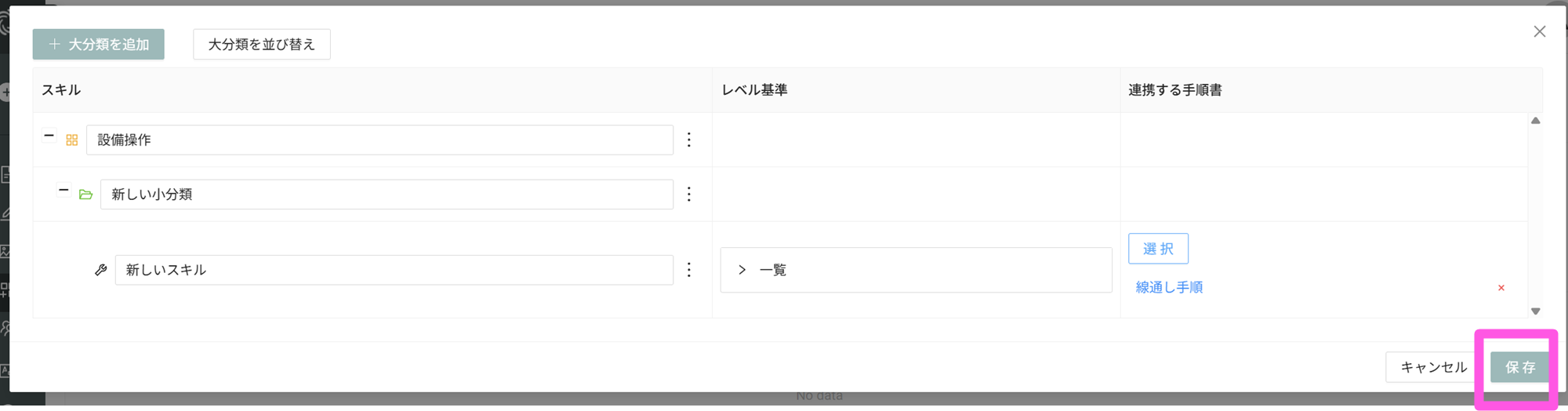The height and width of the screenshot is (411, 1568).
Task: Collapse the 新しい小分類 subcategory row
Action: (x=64, y=190)
